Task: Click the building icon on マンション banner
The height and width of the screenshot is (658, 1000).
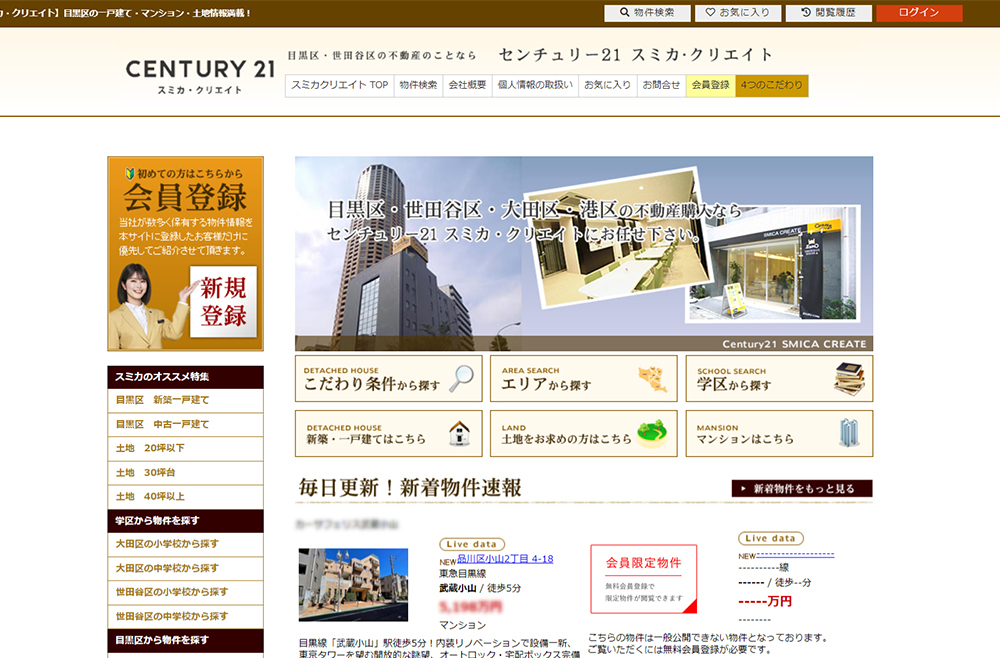Action: 849,433
